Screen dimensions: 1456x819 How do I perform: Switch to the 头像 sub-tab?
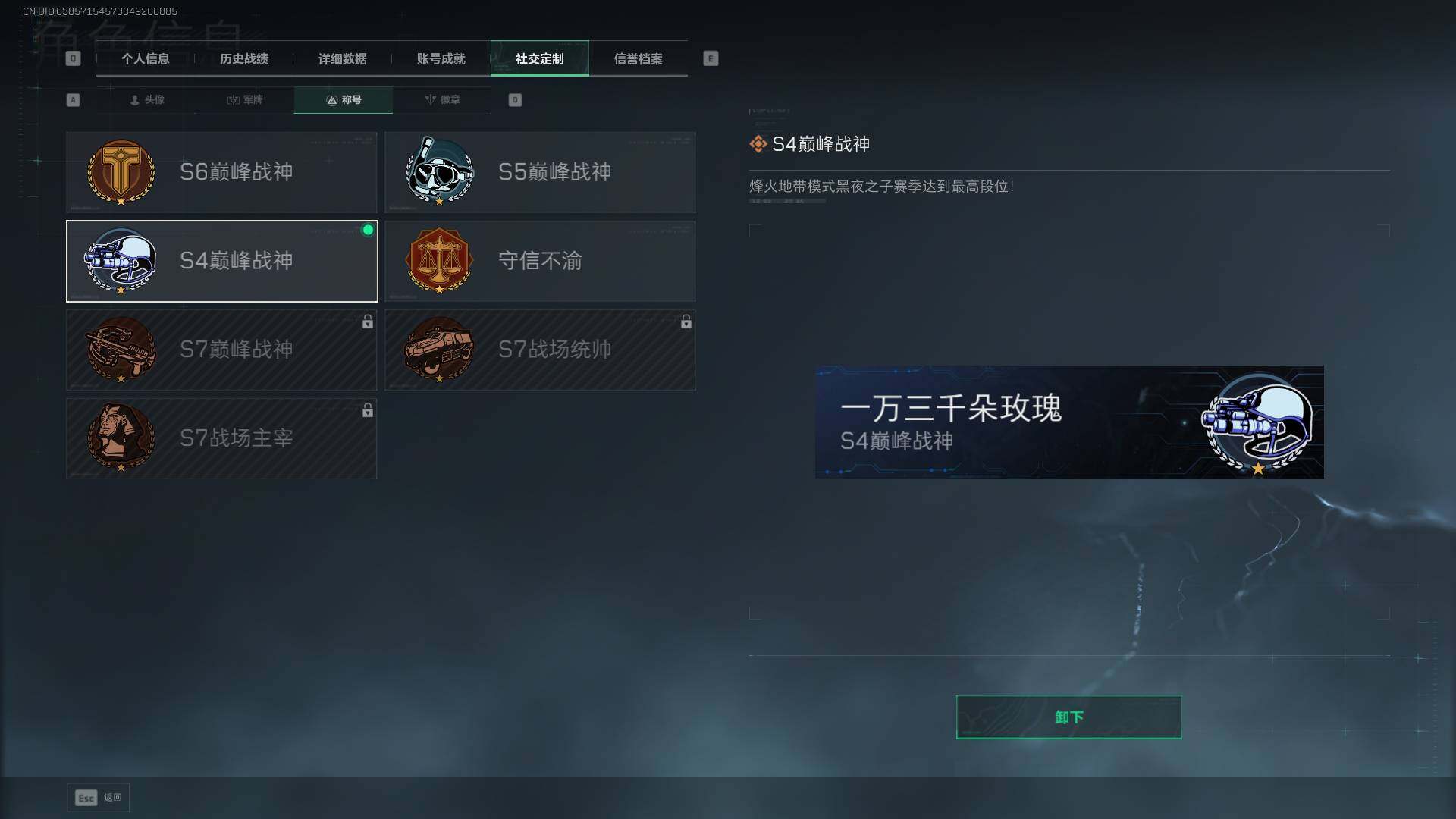click(x=146, y=100)
